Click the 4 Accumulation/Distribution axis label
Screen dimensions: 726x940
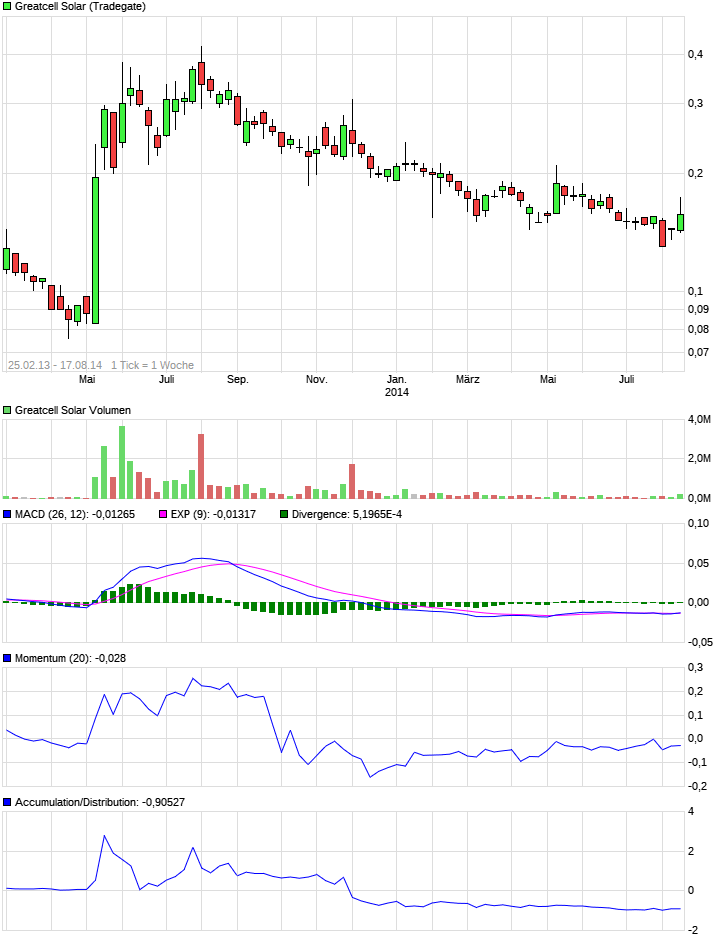691,812
